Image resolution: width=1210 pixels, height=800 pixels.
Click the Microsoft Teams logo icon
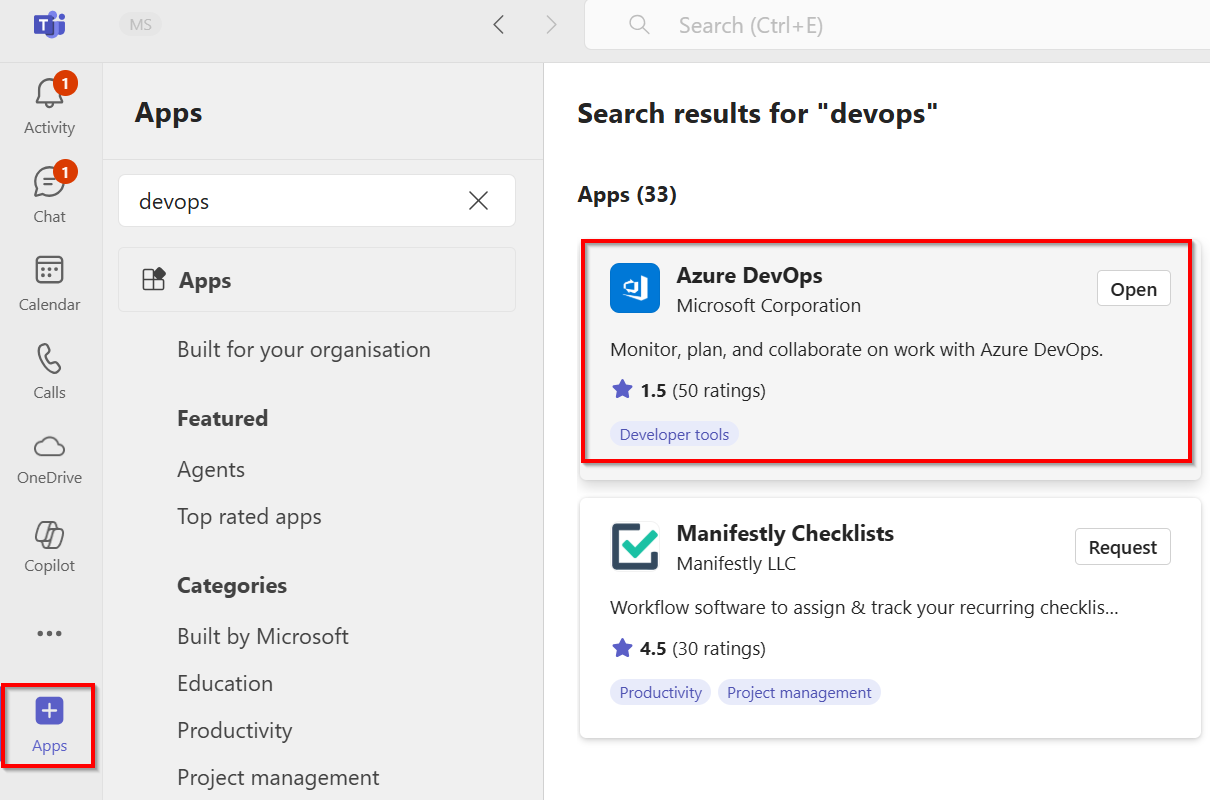pos(49,25)
